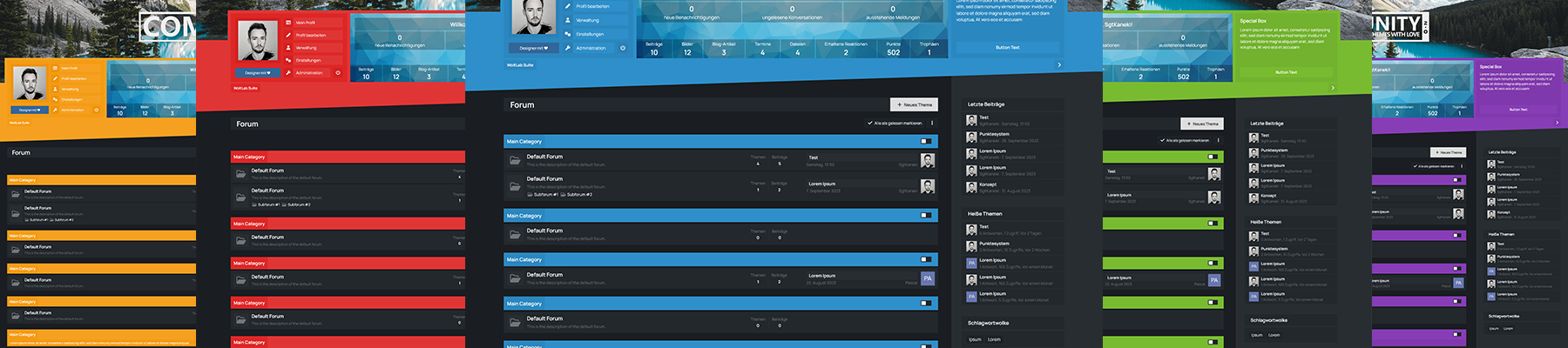Click the Mein Profil card icon in red panel
Screen dimensions: 1568x348
tap(288, 23)
